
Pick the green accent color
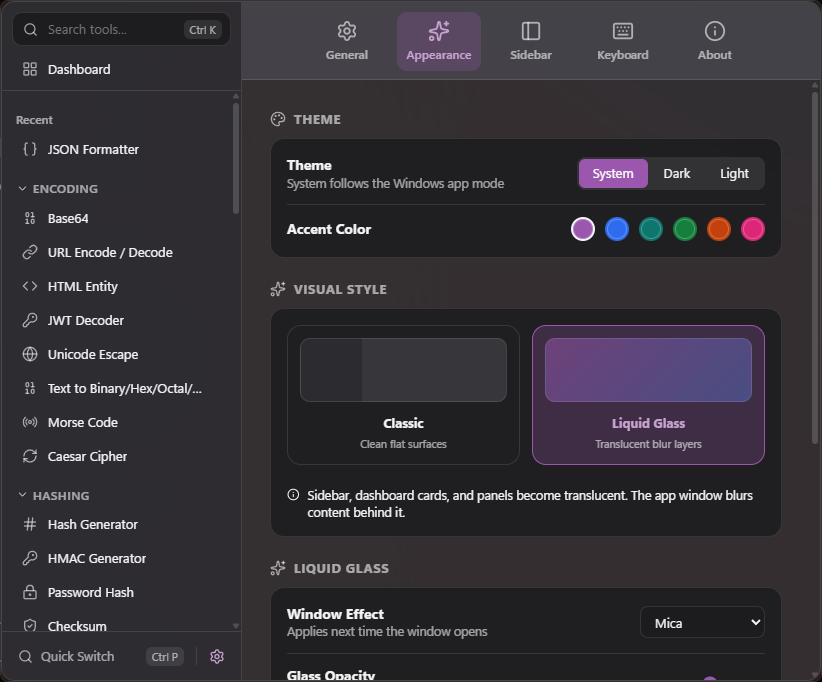[x=685, y=229]
